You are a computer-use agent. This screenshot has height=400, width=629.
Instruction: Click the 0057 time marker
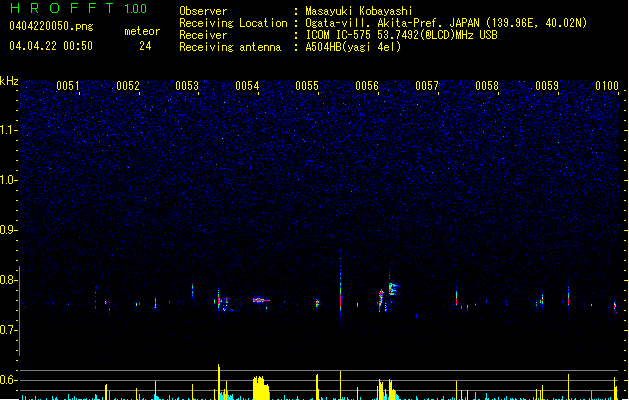click(427, 86)
